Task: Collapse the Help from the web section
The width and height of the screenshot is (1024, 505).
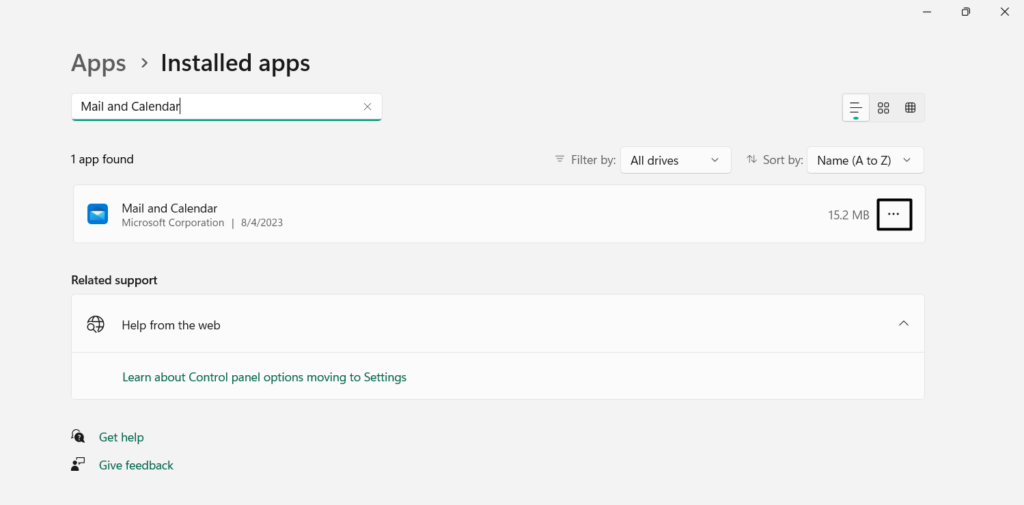Action: click(x=903, y=324)
